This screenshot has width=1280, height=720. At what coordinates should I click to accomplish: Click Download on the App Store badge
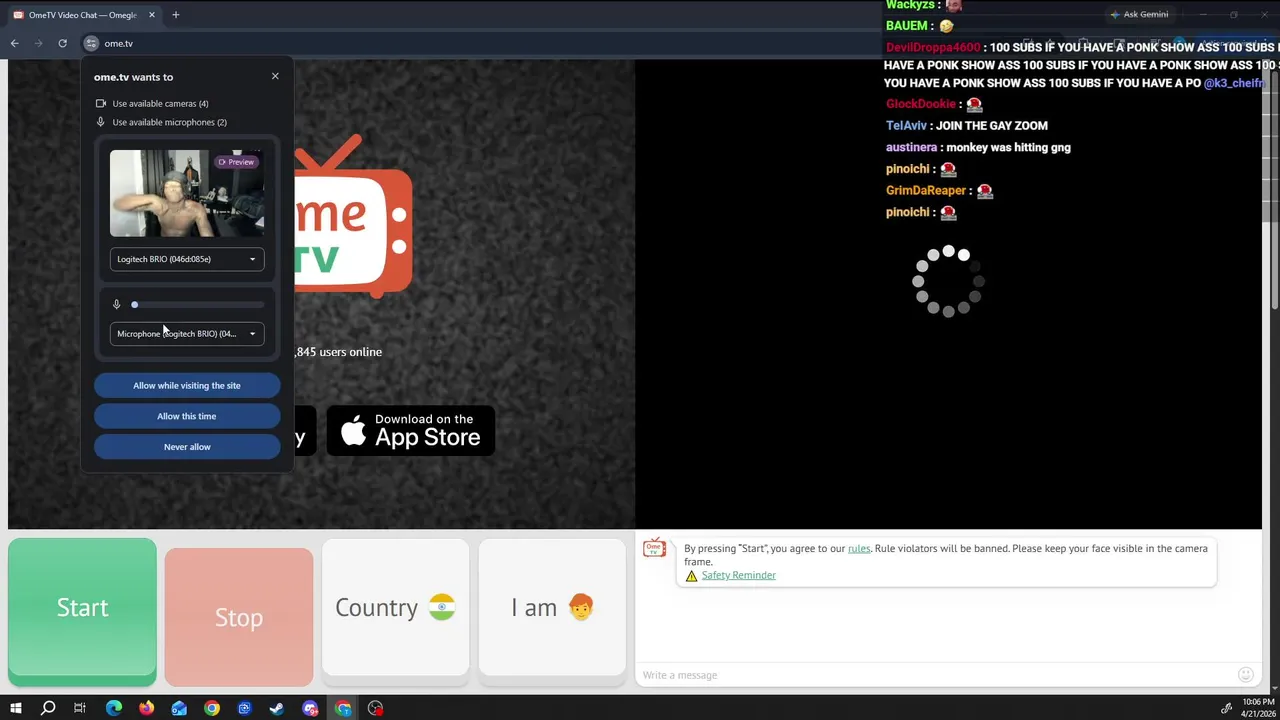point(411,431)
